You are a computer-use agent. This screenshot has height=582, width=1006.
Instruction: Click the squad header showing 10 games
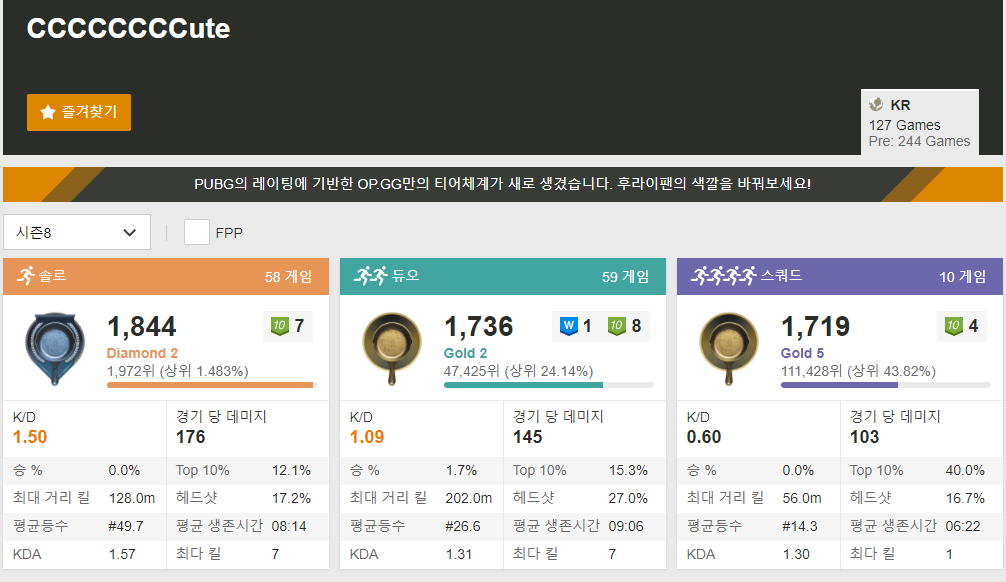[x=840, y=277]
